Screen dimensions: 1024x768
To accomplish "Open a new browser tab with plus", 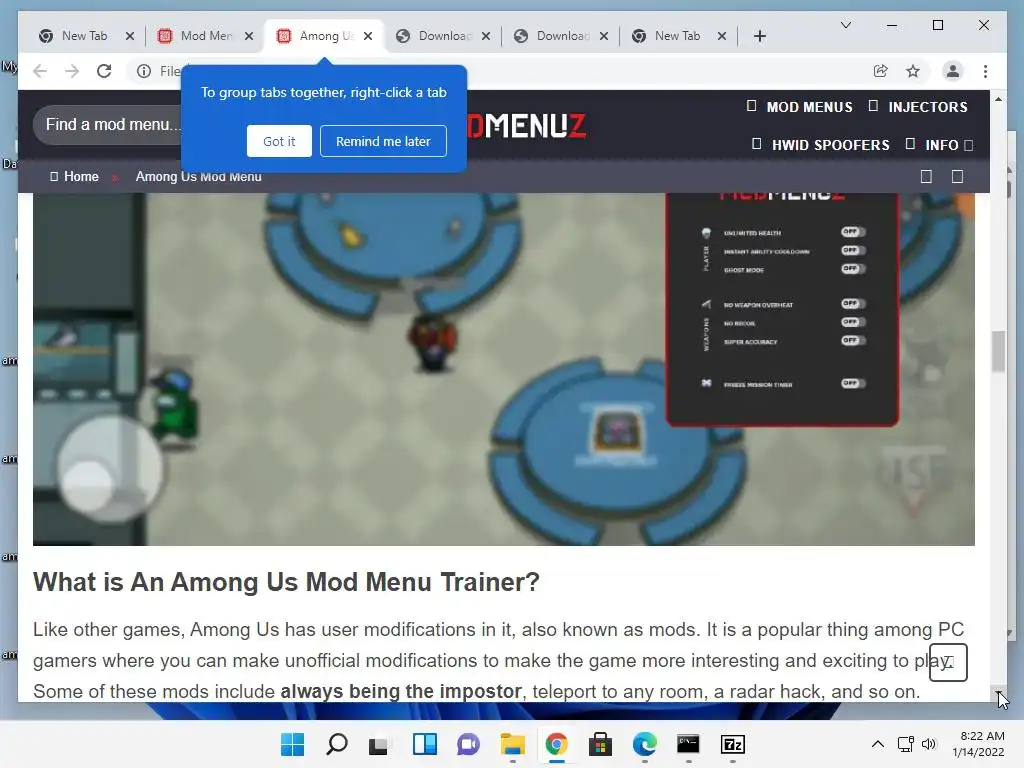I will pyautogui.click(x=760, y=36).
